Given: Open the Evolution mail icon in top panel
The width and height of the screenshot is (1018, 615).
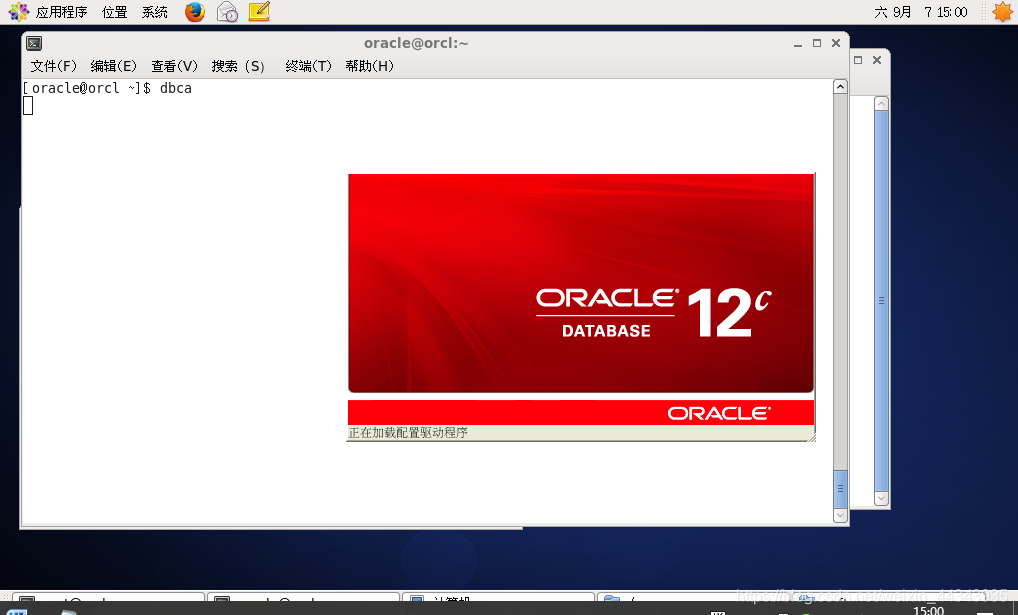Looking at the screenshot, I should point(226,12).
